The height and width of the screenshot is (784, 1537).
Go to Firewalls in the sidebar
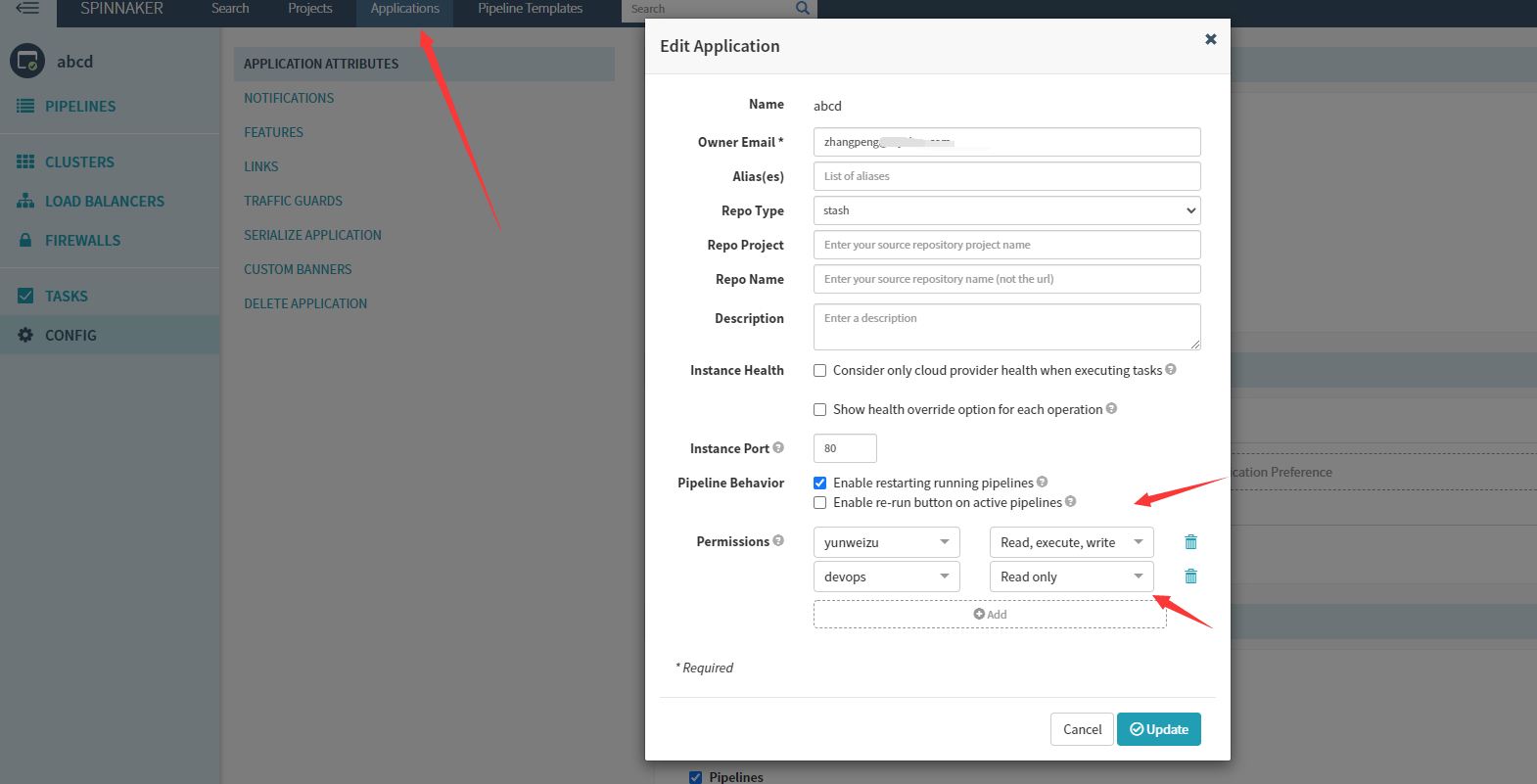tap(82, 240)
